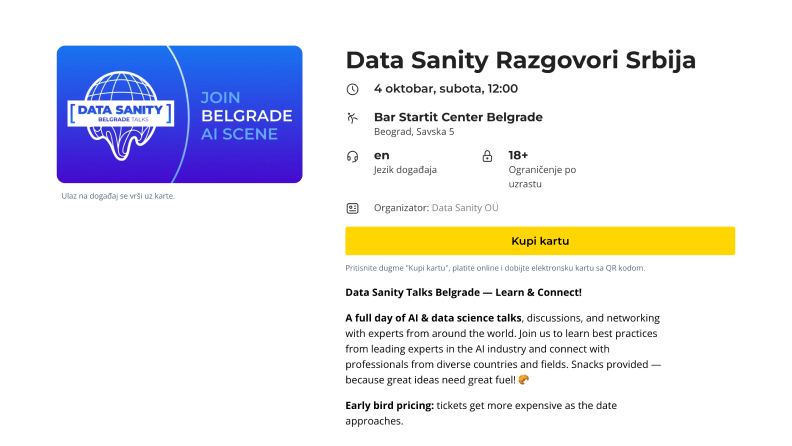Viewport: 792px width, 446px height.
Task: Click the organizer ID card icon
Action: pyautogui.click(x=352, y=208)
